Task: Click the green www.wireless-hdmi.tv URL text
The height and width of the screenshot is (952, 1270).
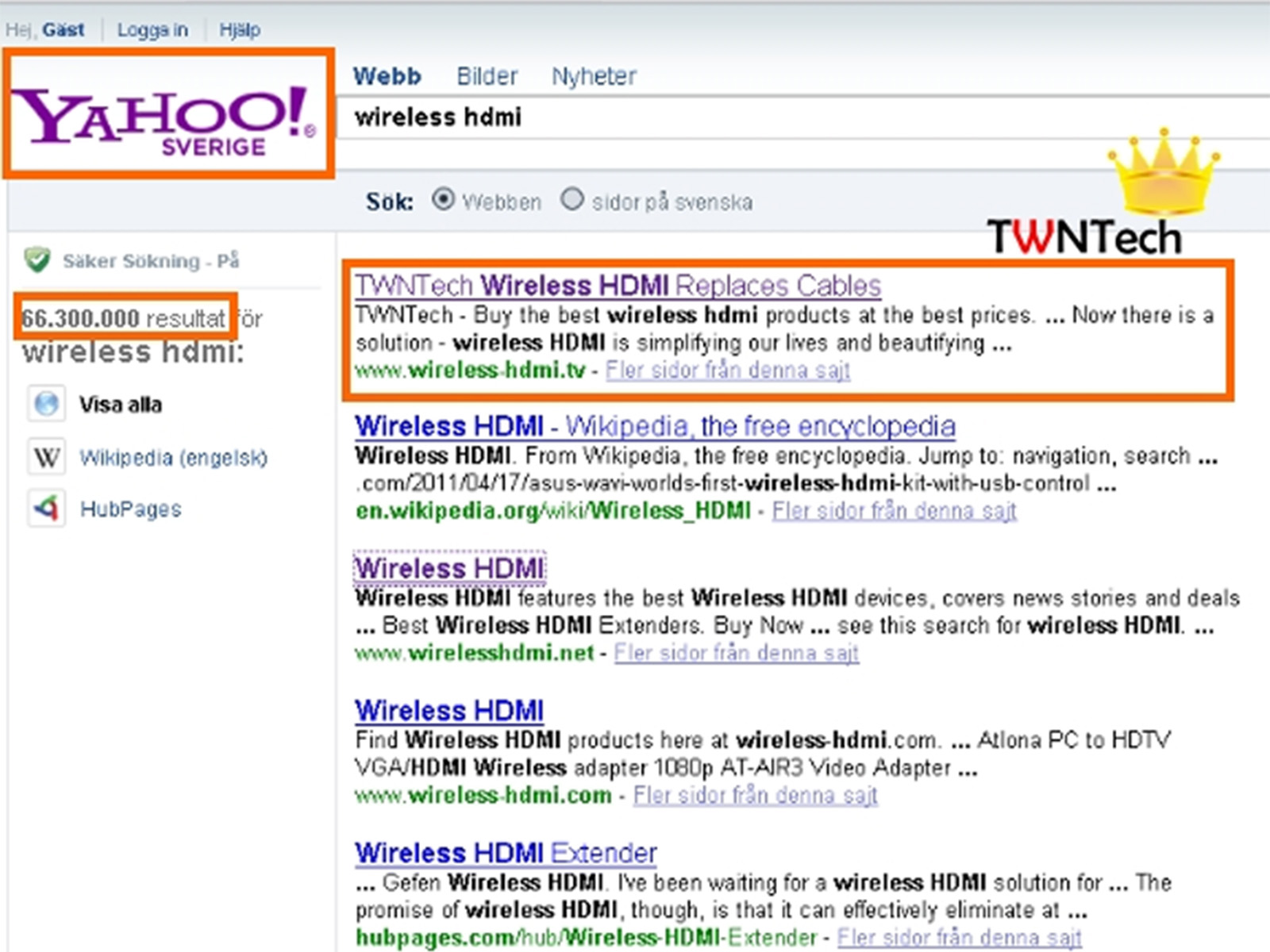Action: pyautogui.click(x=470, y=370)
